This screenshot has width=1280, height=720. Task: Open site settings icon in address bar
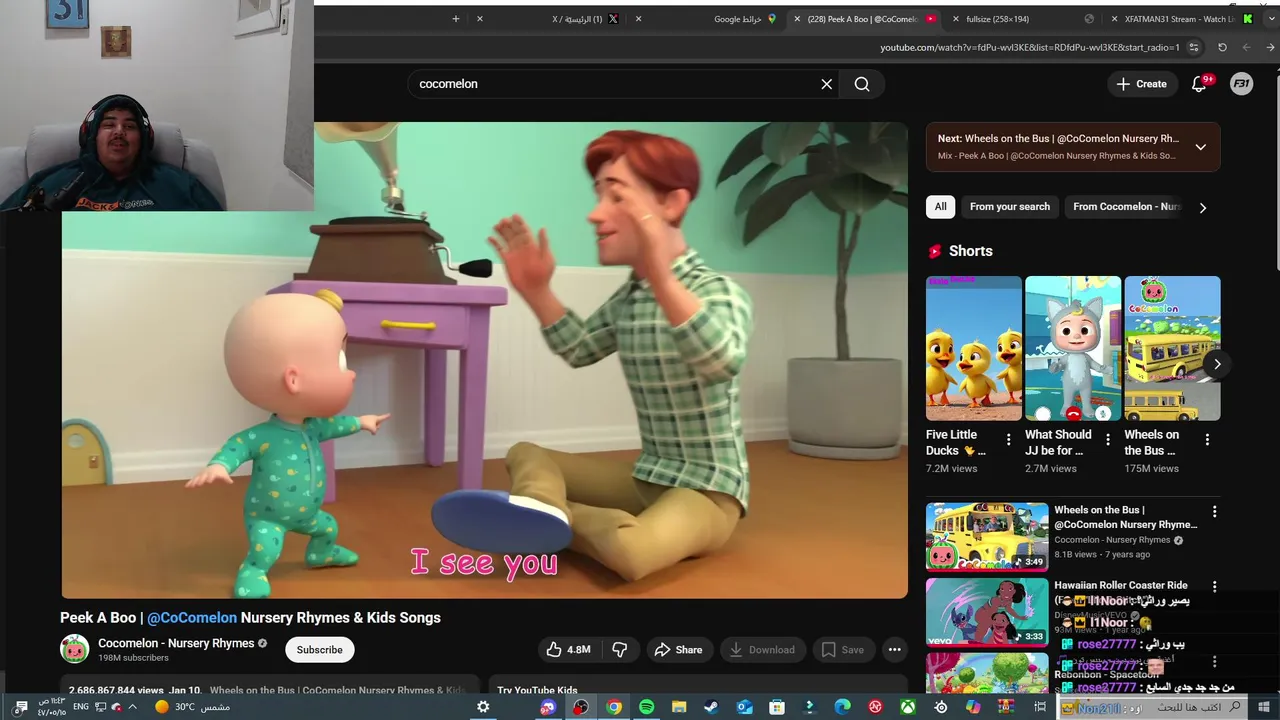click(x=1194, y=47)
